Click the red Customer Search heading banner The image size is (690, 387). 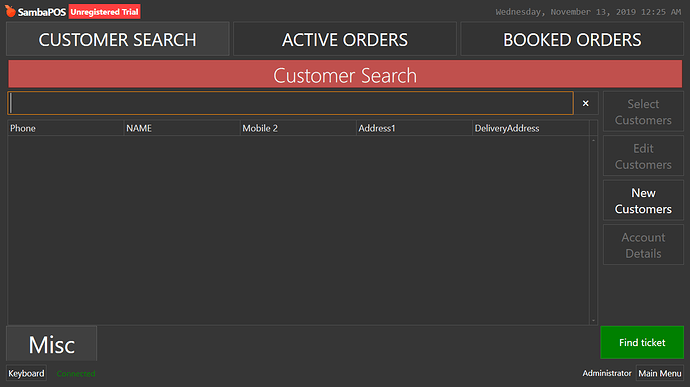345,74
